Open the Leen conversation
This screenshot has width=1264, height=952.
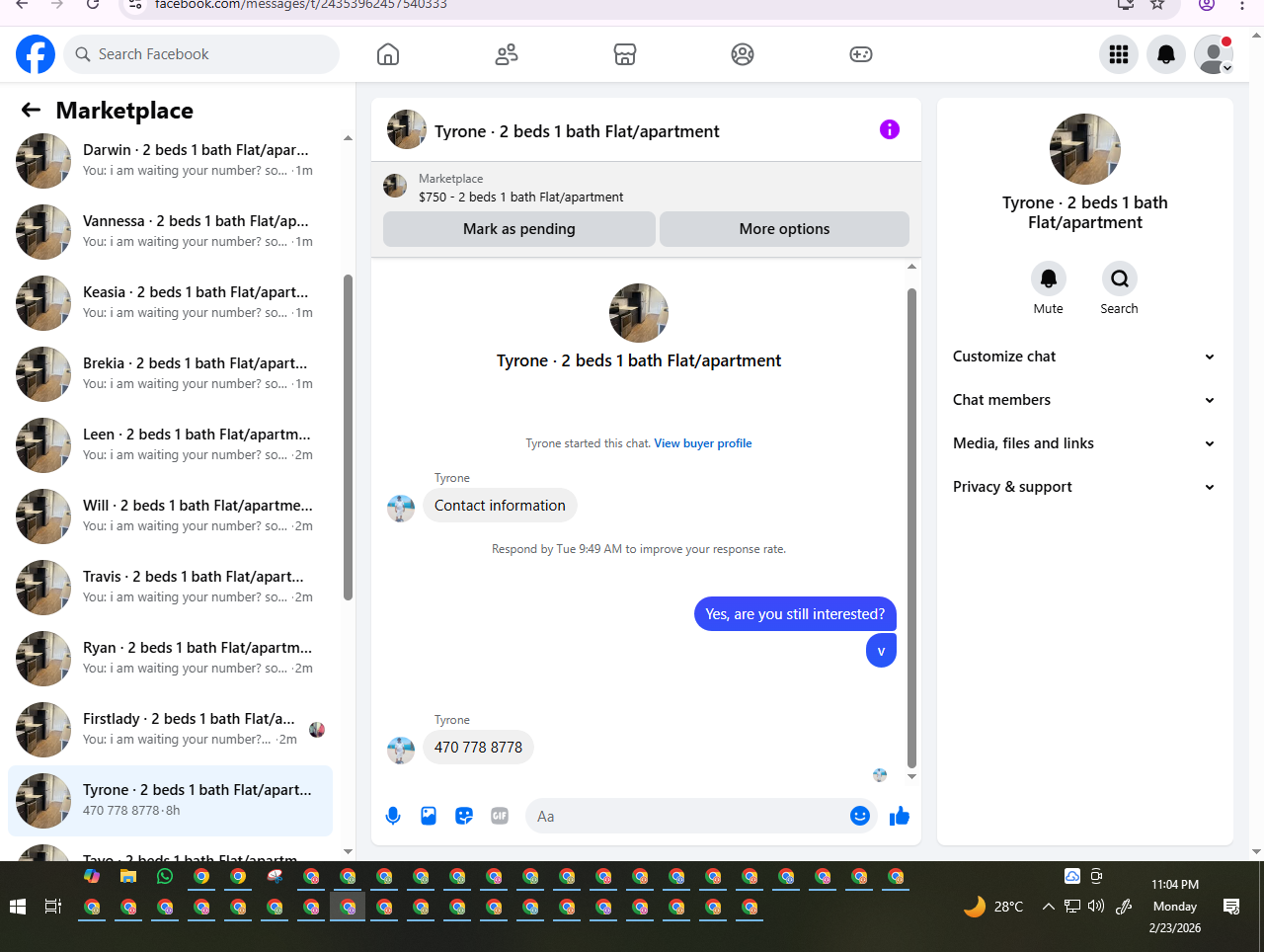[x=170, y=444]
